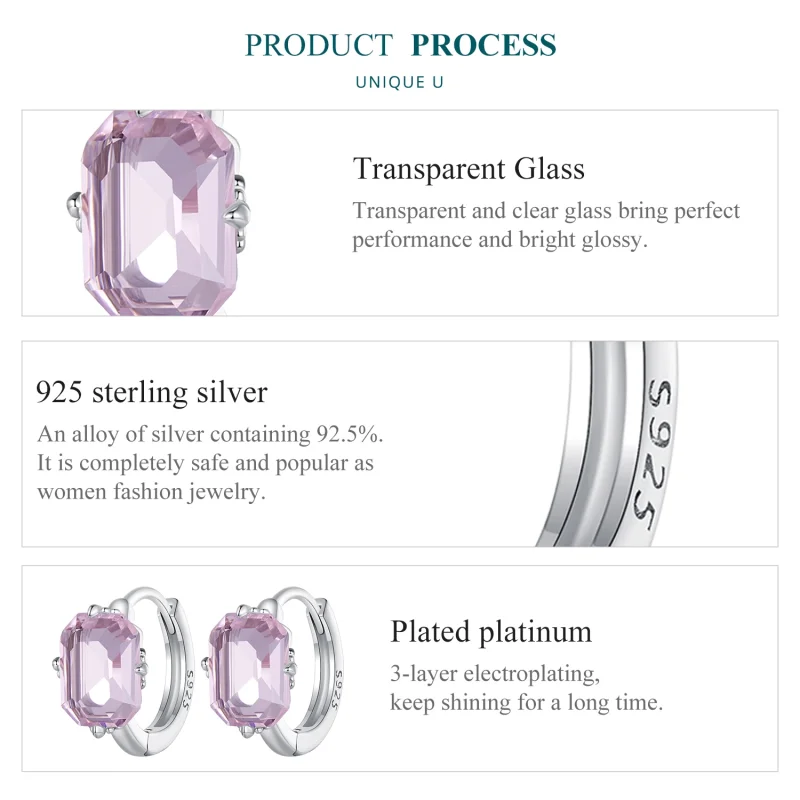The height and width of the screenshot is (800, 800).
Task: Click the bold word PROCESS in the title
Action: point(483,45)
